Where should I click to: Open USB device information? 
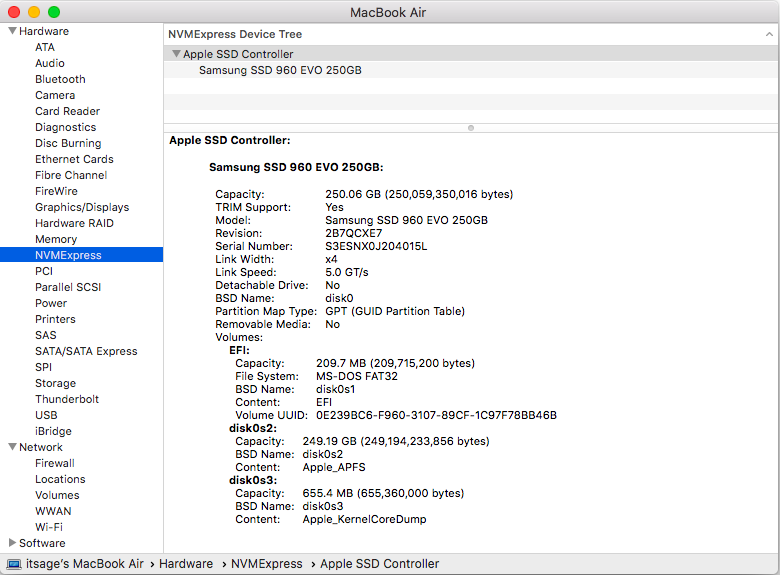click(x=46, y=415)
